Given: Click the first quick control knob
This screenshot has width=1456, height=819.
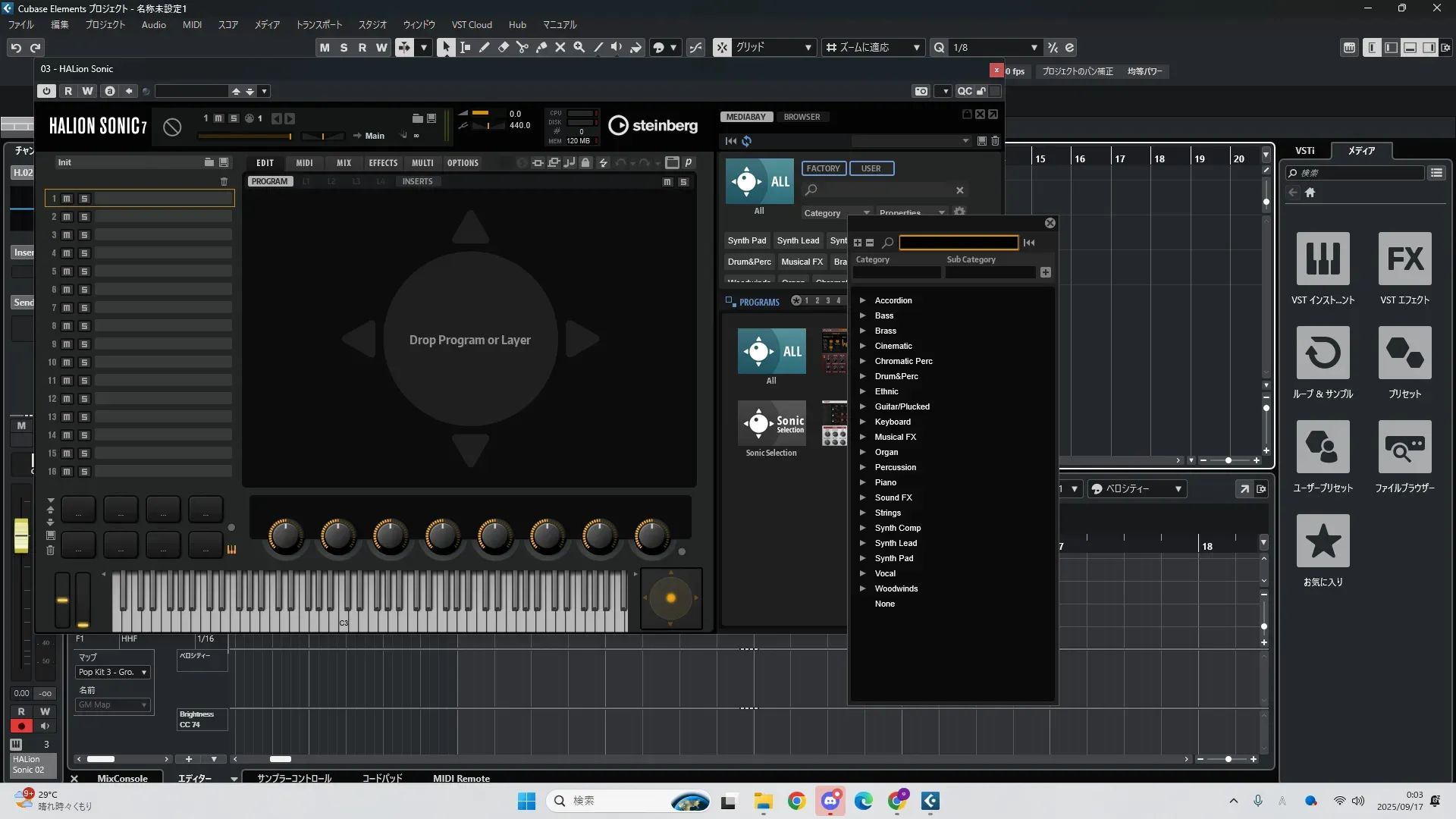Looking at the screenshot, I should (x=285, y=535).
